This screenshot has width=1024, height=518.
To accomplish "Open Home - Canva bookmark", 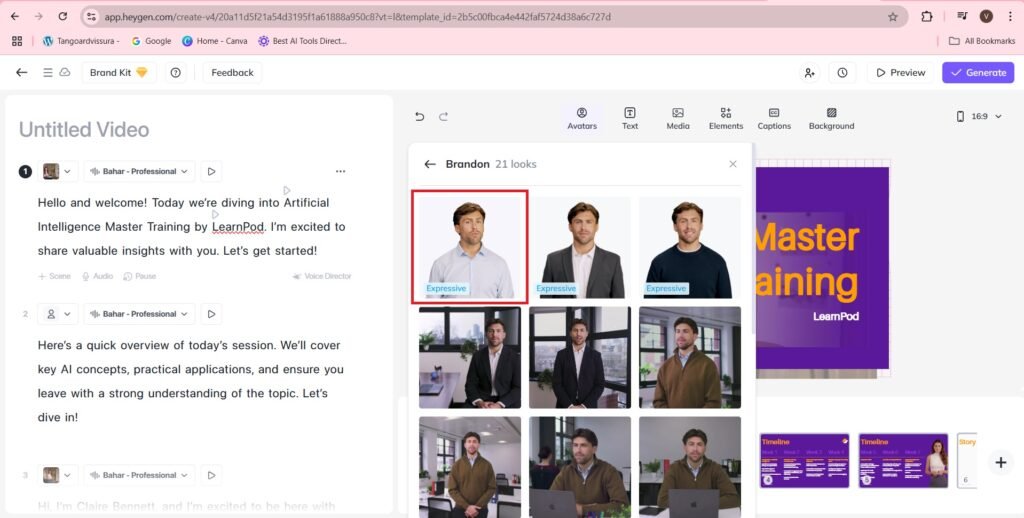I will click(214, 40).
